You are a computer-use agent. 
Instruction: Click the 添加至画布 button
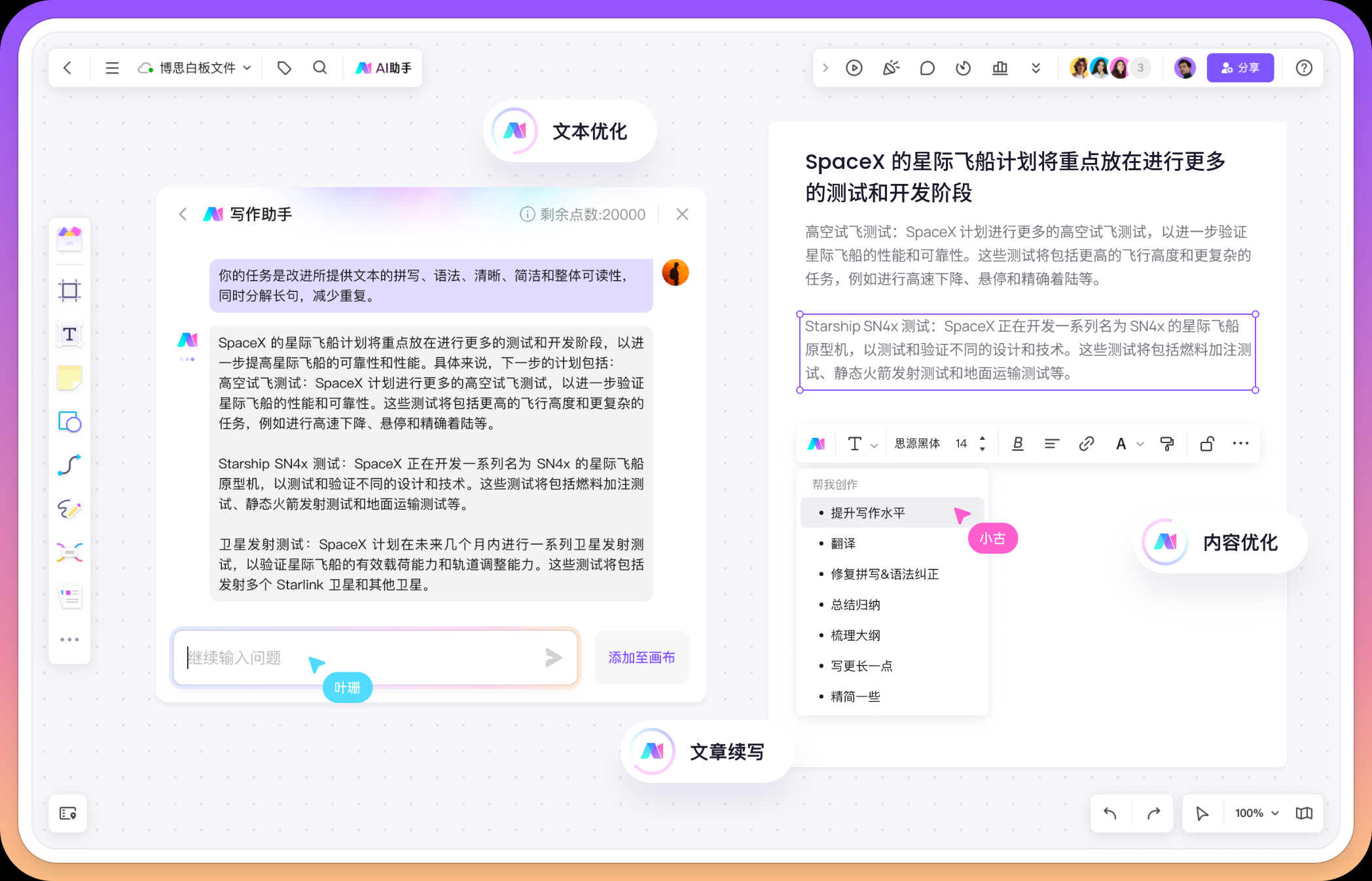point(641,658)
